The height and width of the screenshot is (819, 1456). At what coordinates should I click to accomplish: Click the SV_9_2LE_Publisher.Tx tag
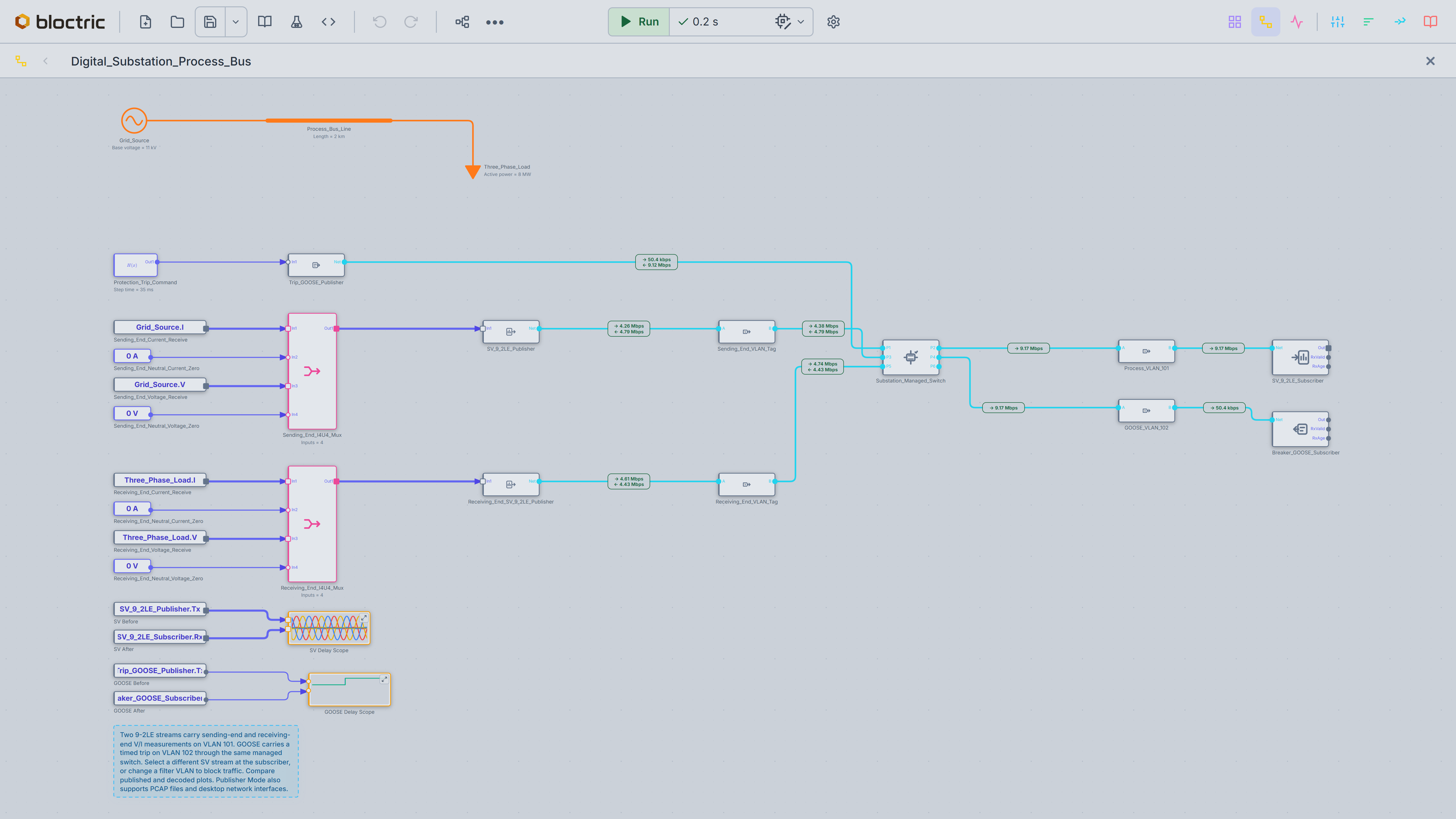160,609
